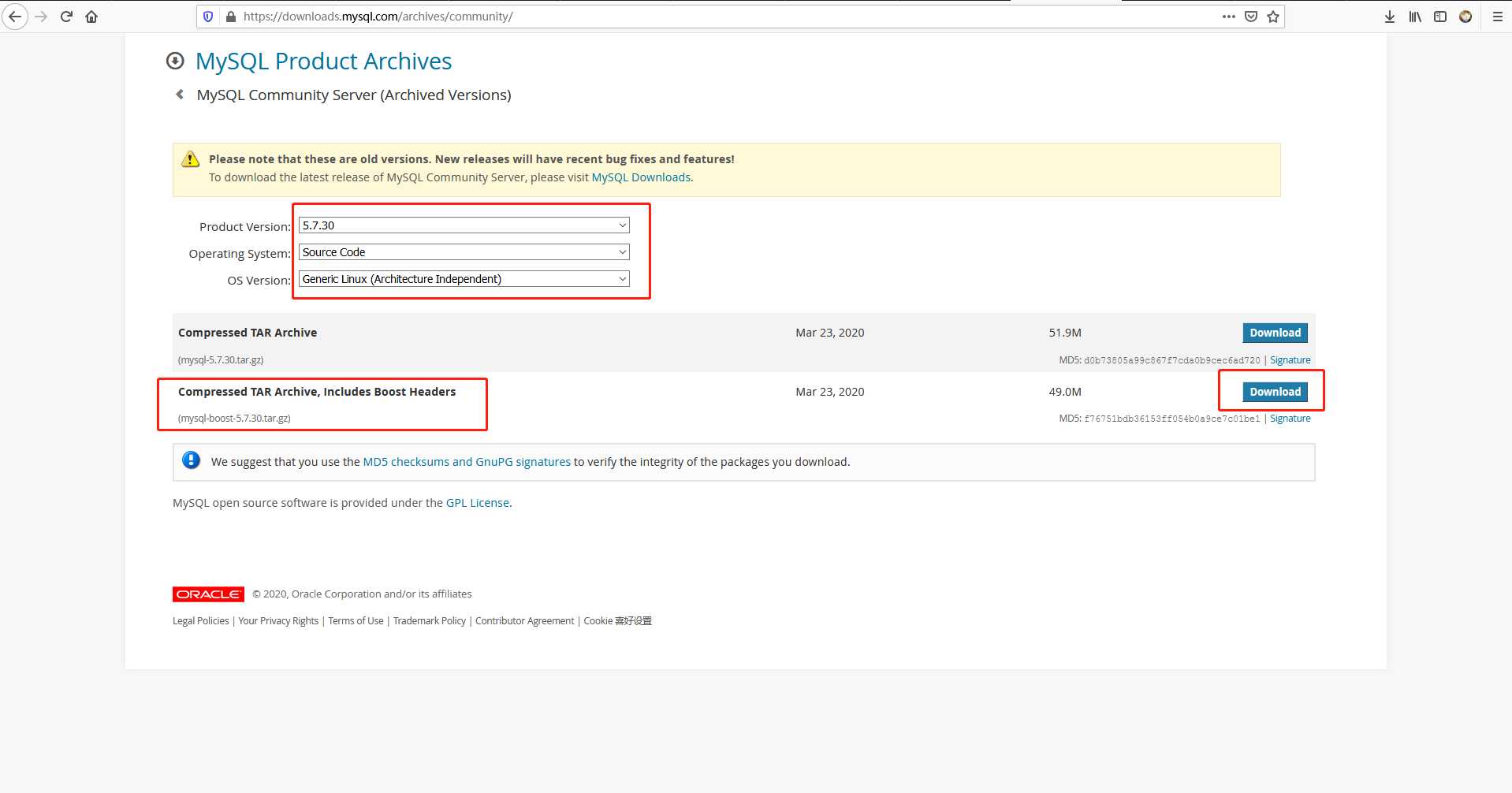The image size is (1512, 793).
Task: Click the MySQL Product Archives heading
Action: pos(323,61)
